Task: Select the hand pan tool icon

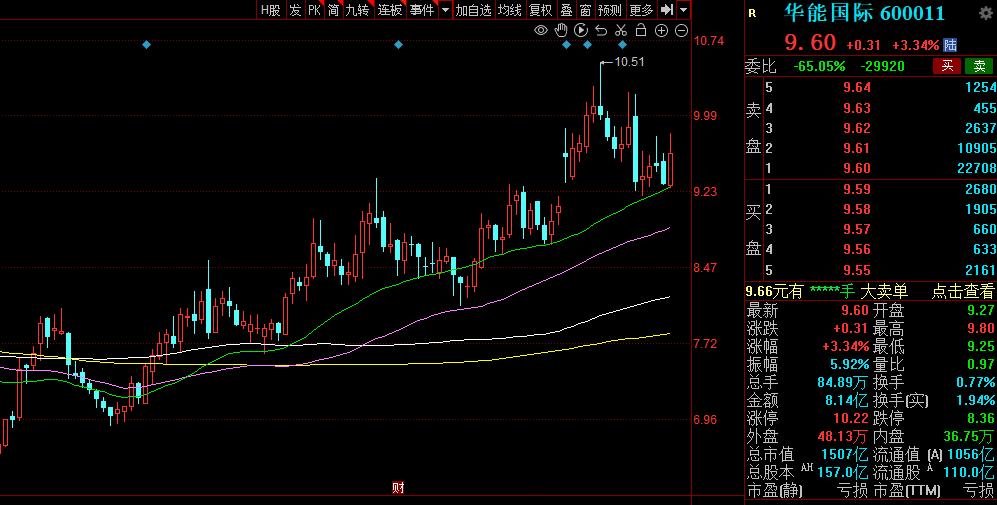Action: pyautogui.click(x=561, y=31)
